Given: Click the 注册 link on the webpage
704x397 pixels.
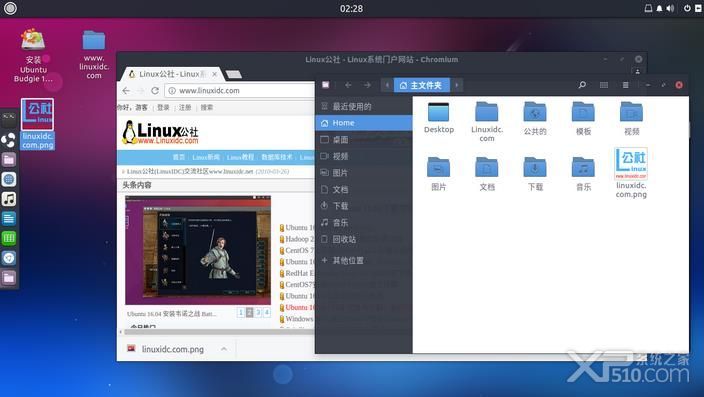Looking at the screenshot, I should [x=185, y=107].
